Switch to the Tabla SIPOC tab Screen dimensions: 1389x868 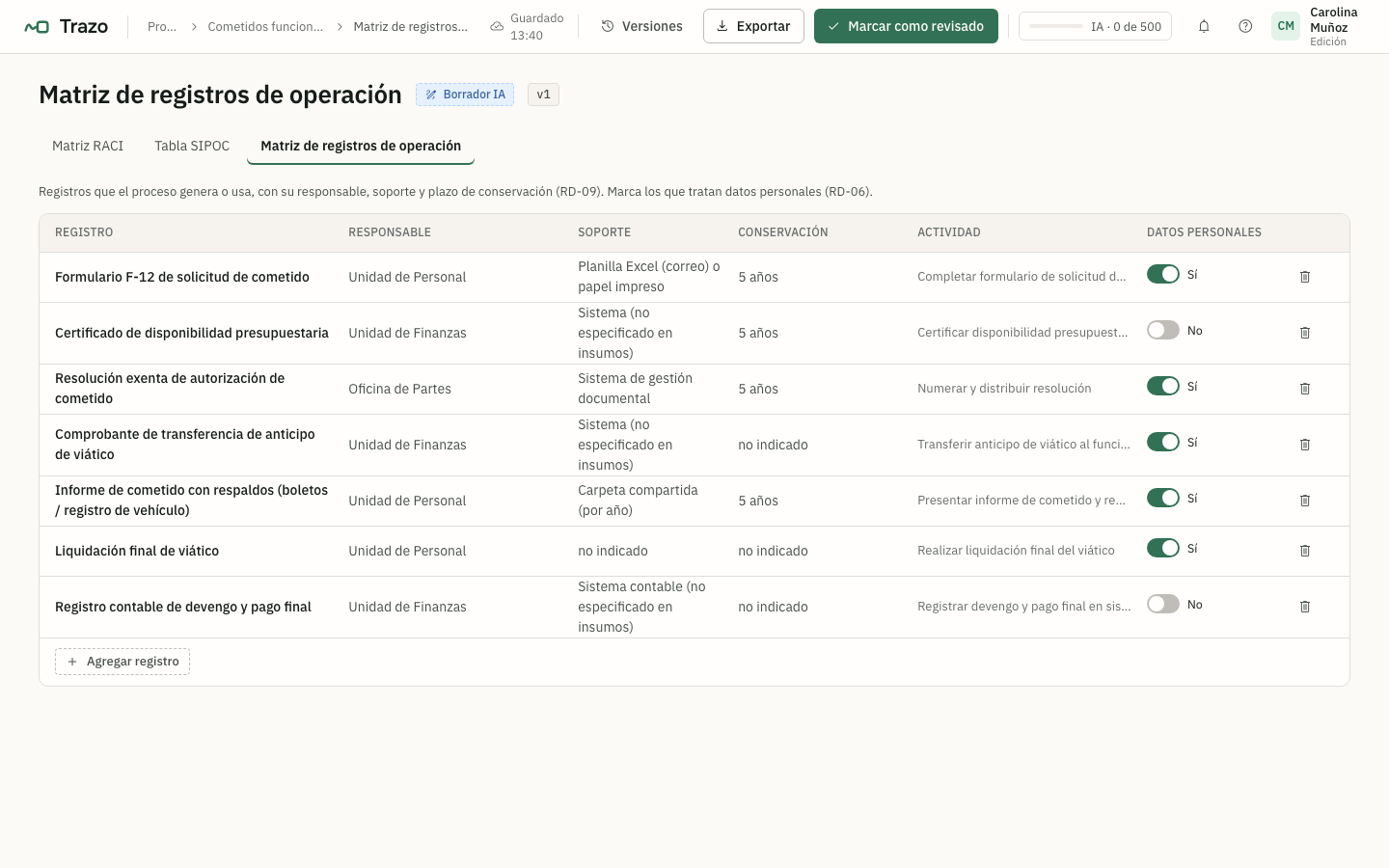tap(192, 146)
